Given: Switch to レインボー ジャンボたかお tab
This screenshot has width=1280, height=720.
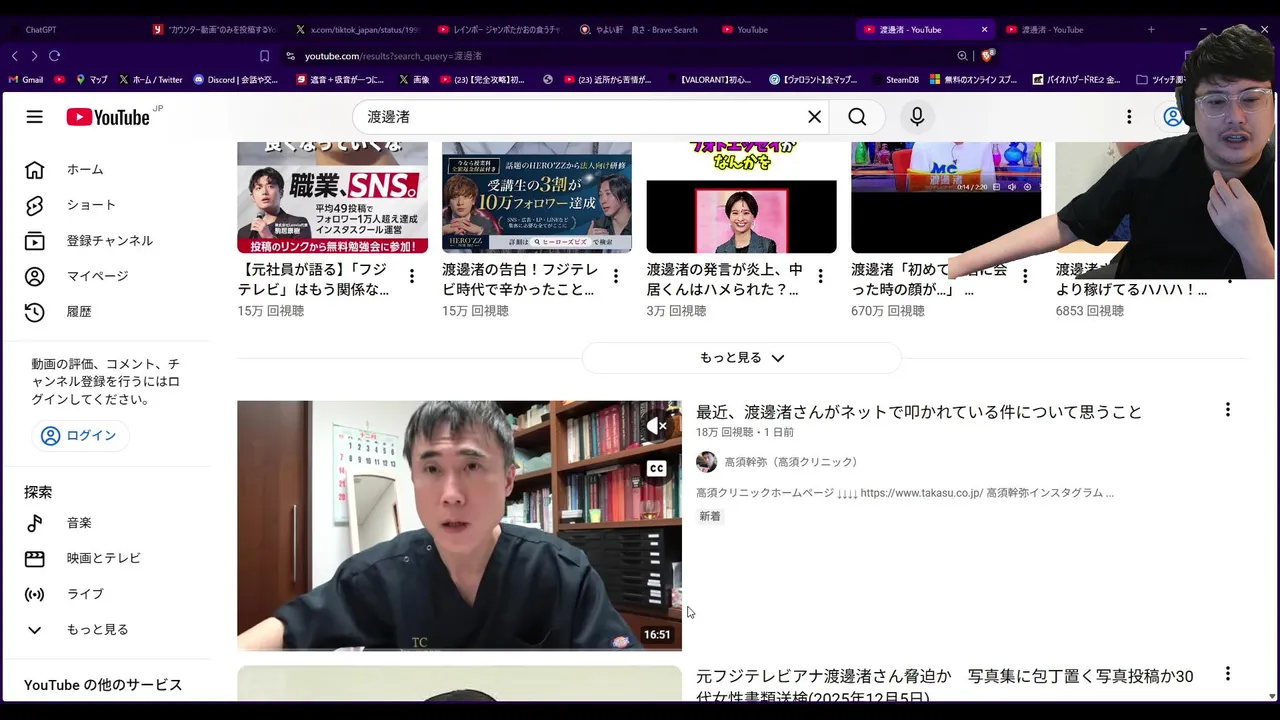Looking at the screenshot, I should 500,30.
